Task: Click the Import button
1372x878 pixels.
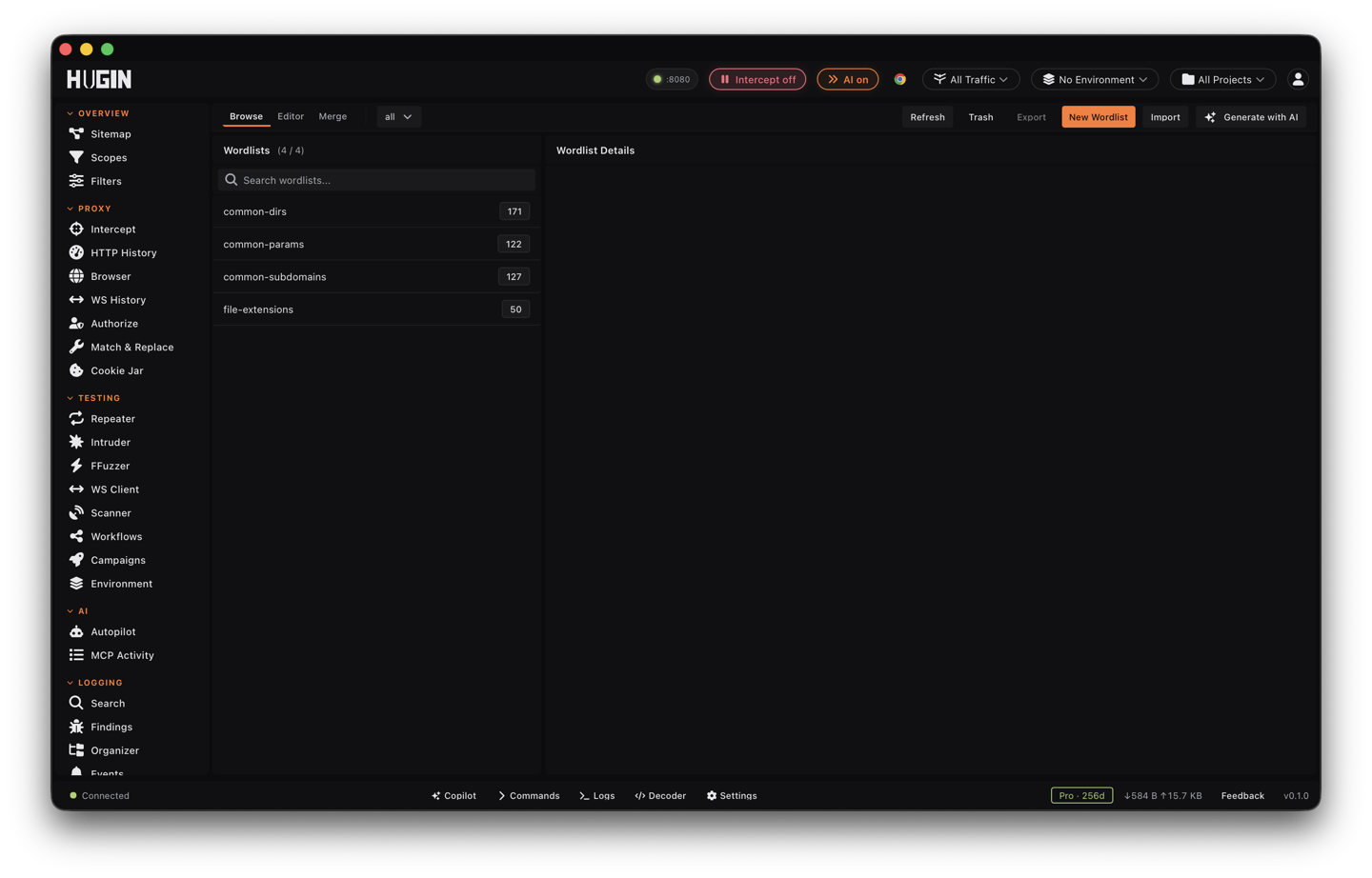Action: pyautogui.click(x=1165, y=117)
